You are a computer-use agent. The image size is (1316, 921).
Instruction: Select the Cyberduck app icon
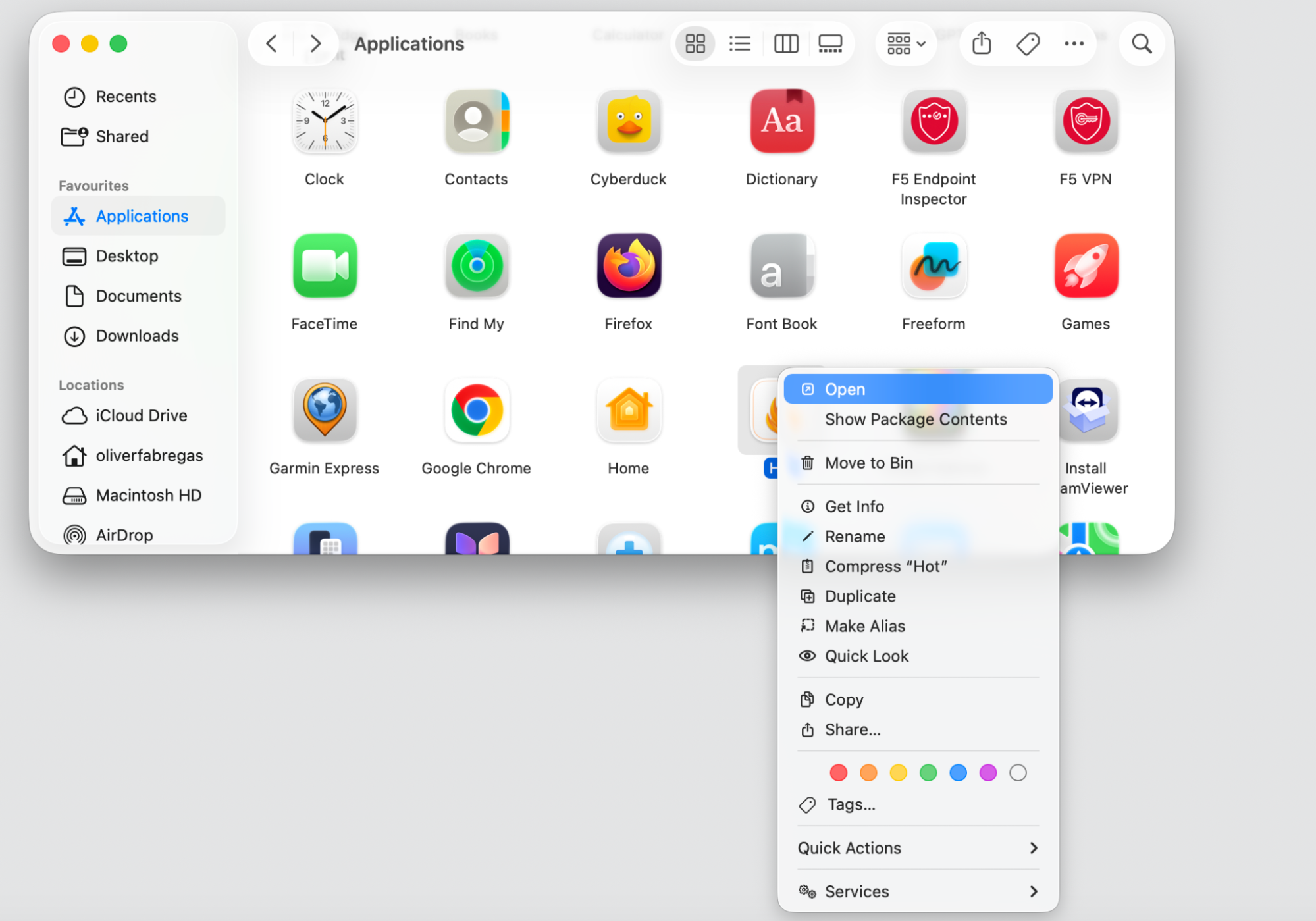pyautogui.click(x=629, y=122)
